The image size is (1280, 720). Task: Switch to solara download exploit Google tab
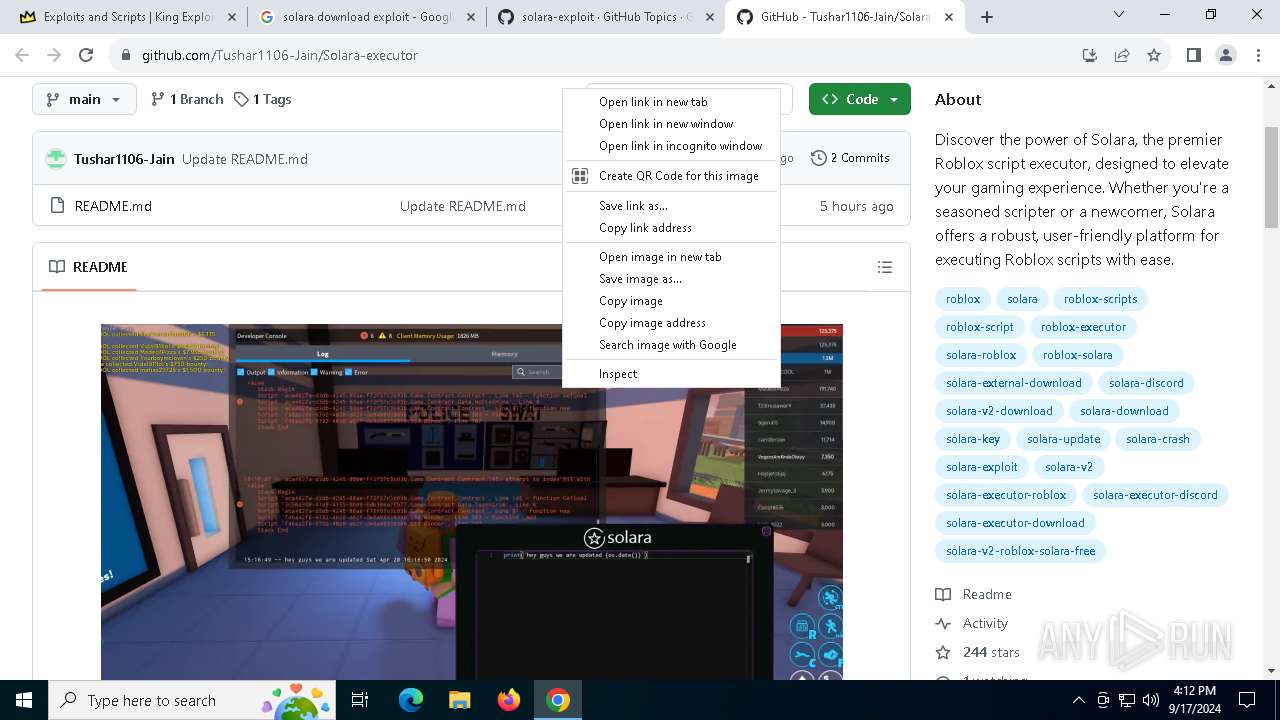pos(366,17)
